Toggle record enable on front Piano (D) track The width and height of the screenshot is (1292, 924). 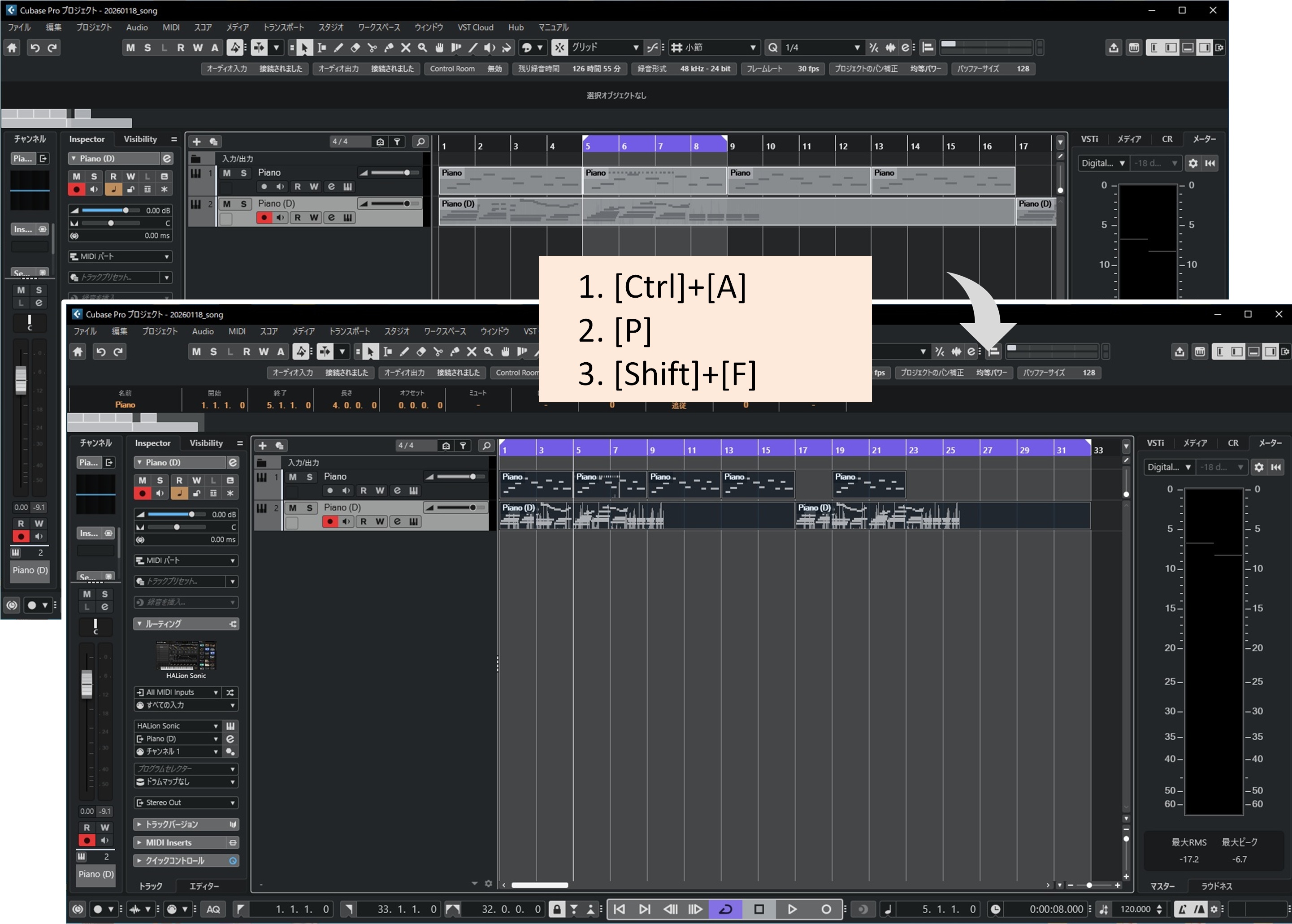click(330, 522)
